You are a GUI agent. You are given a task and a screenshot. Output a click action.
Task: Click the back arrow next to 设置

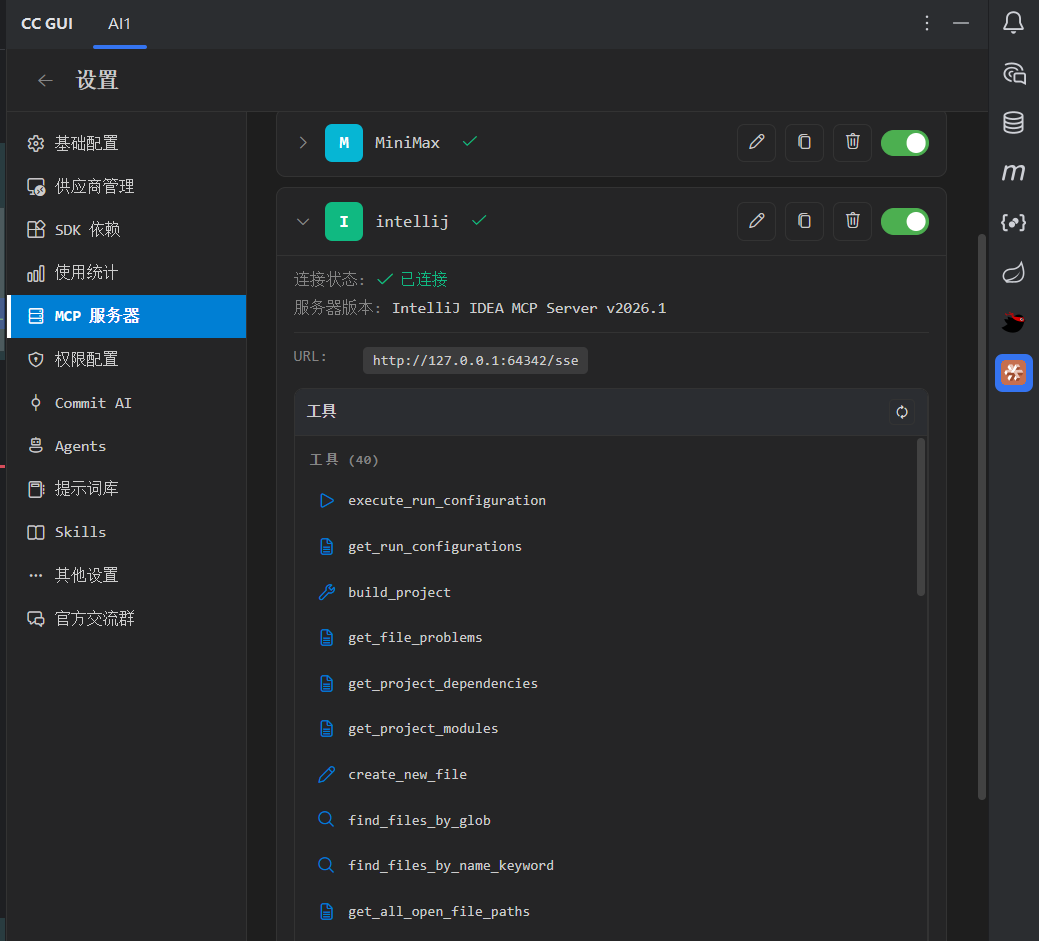coord(45,81)
